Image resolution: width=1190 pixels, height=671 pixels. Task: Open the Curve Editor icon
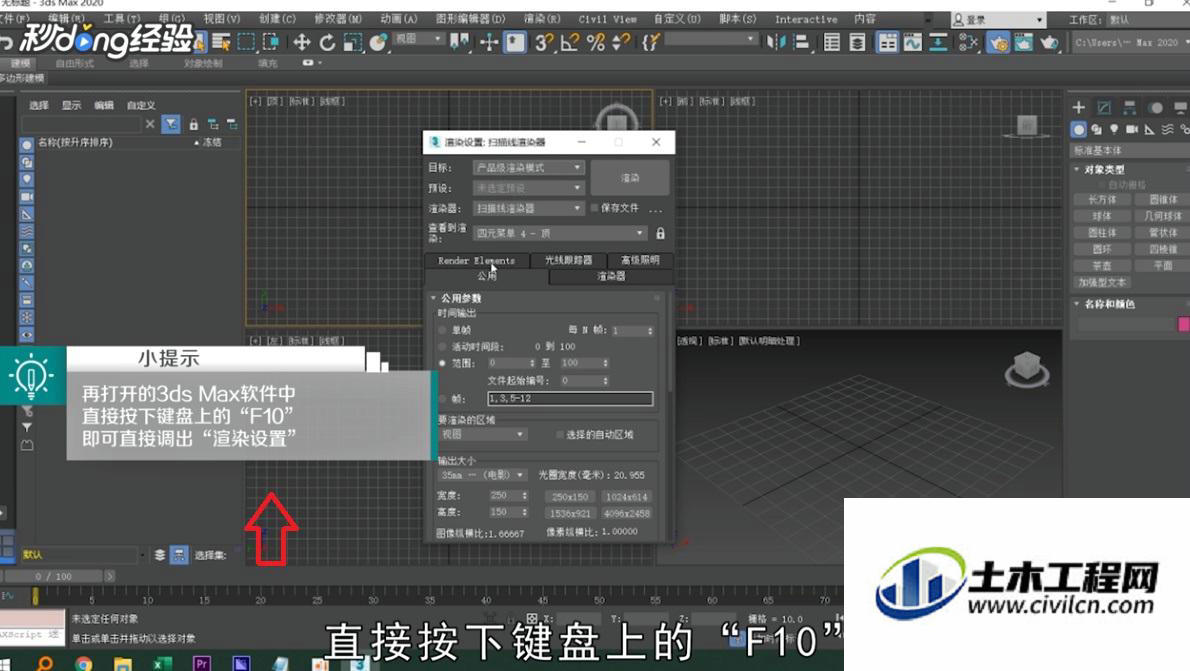coord(912,43)
